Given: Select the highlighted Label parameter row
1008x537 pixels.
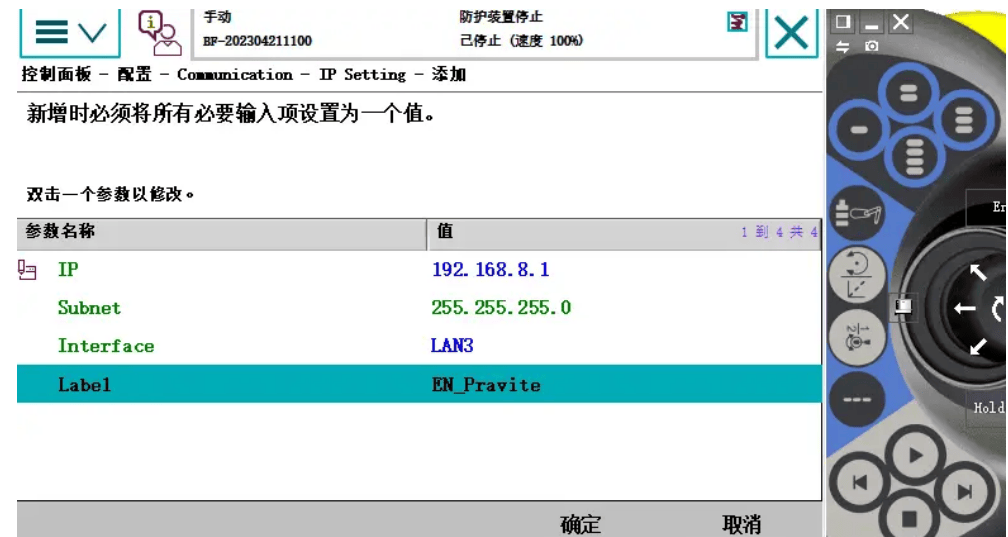Looking at the screenshot, I should click(419, 384).
